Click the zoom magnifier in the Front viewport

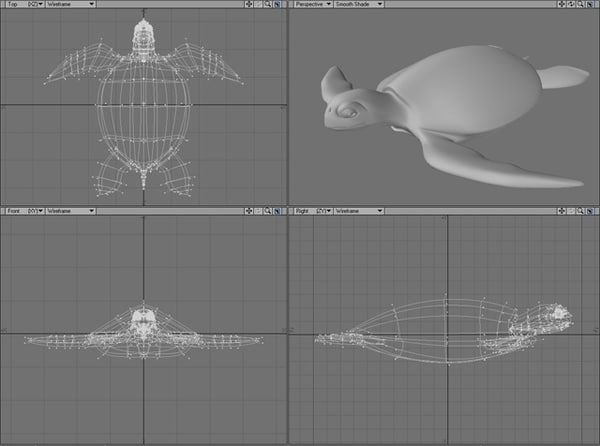point(268,212)
